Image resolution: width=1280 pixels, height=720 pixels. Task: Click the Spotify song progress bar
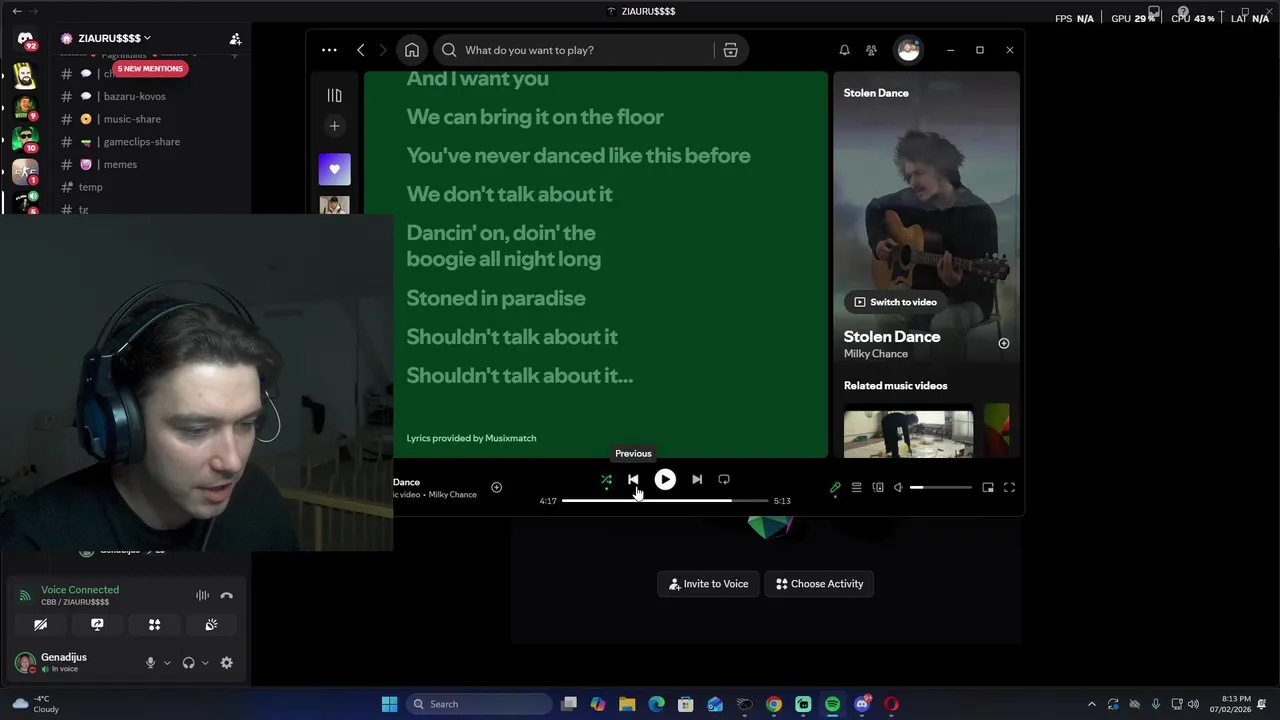click(x=665, y=500)
